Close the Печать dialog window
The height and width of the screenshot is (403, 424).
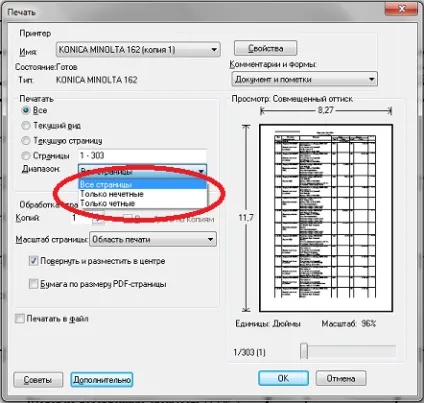(x=401, y=9)
